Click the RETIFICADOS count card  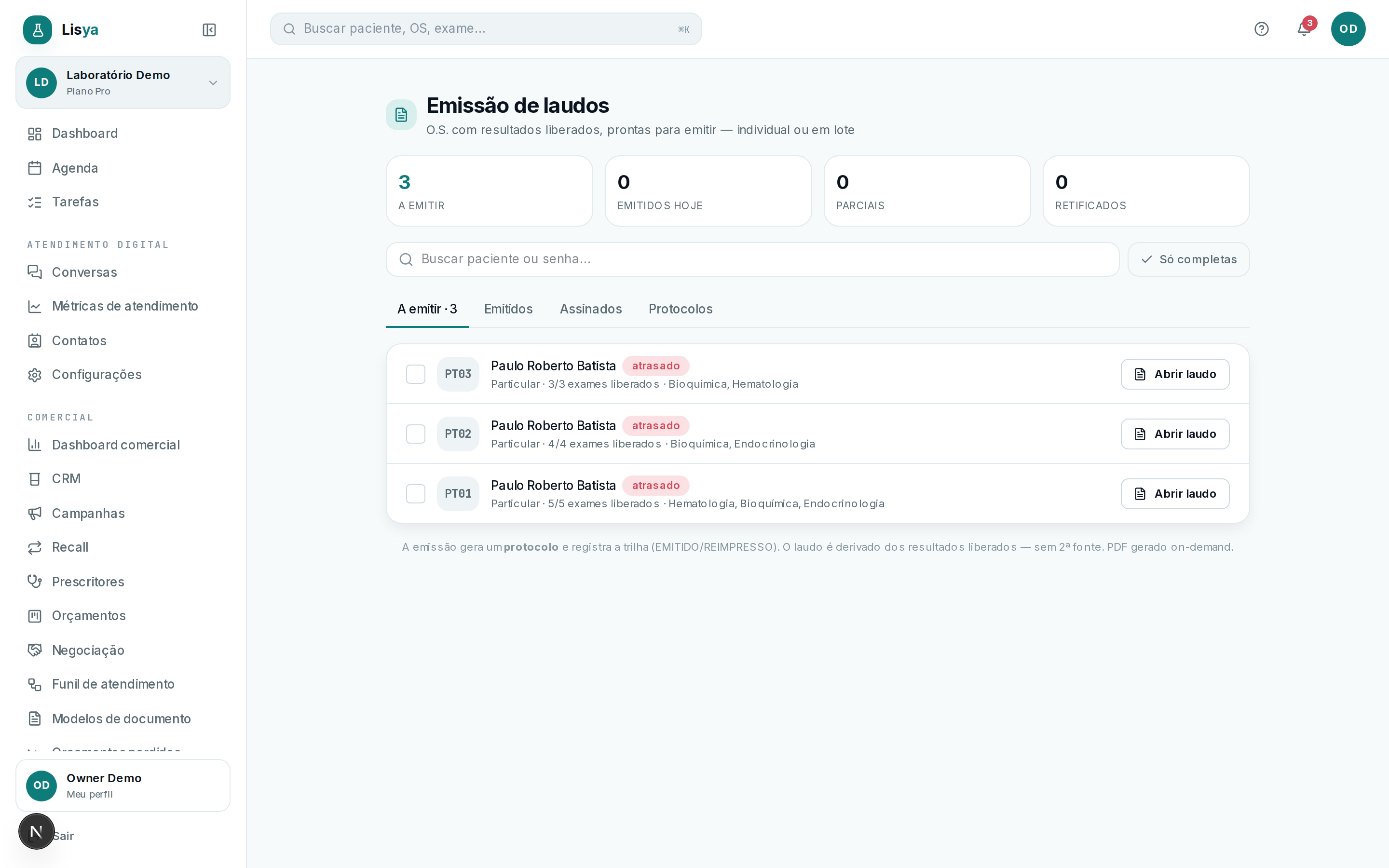(1145, 191)
